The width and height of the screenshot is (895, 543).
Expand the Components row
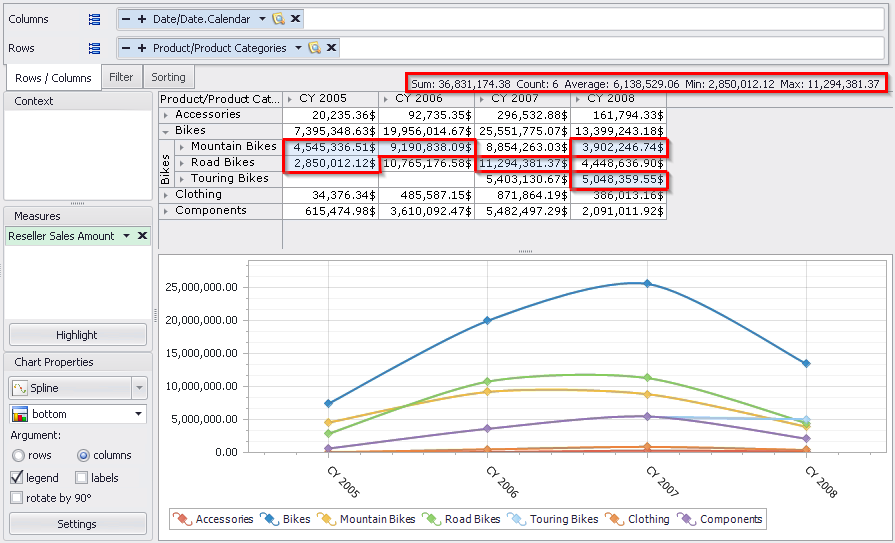click(x=166, y=211)
